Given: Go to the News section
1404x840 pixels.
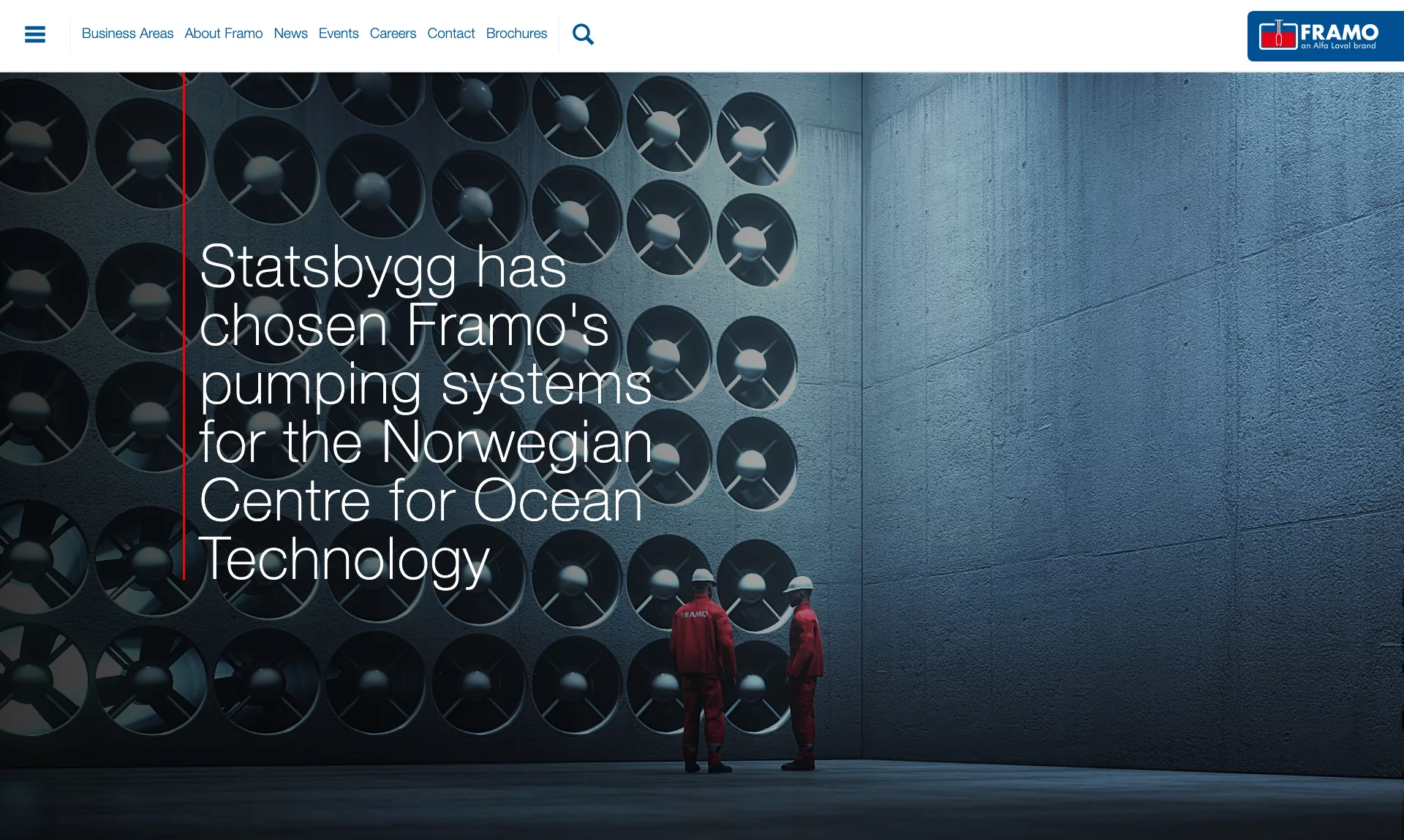Looking at the screenshot, I should pos(290,34).
